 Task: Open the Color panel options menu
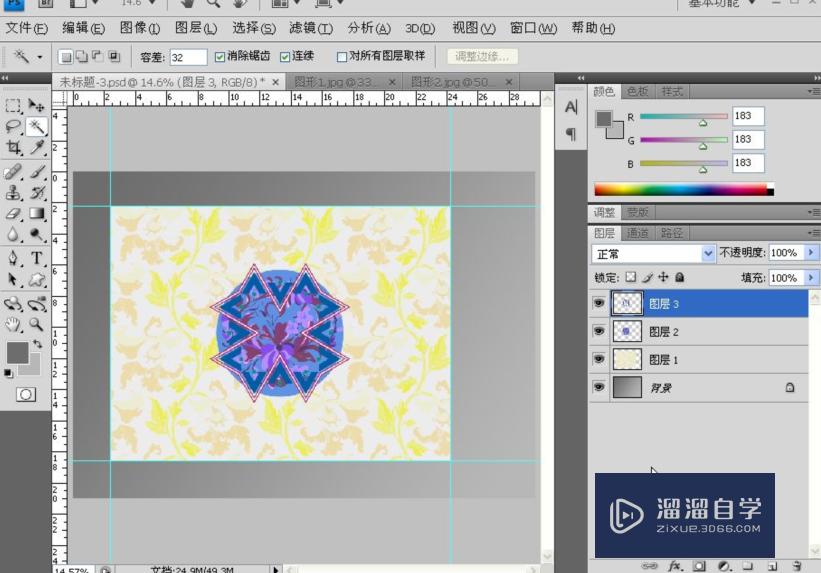click(814, 91)
